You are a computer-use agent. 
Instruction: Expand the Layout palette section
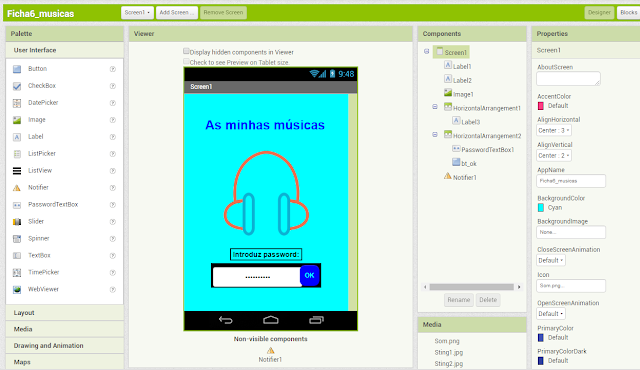(x=64, y=313)
